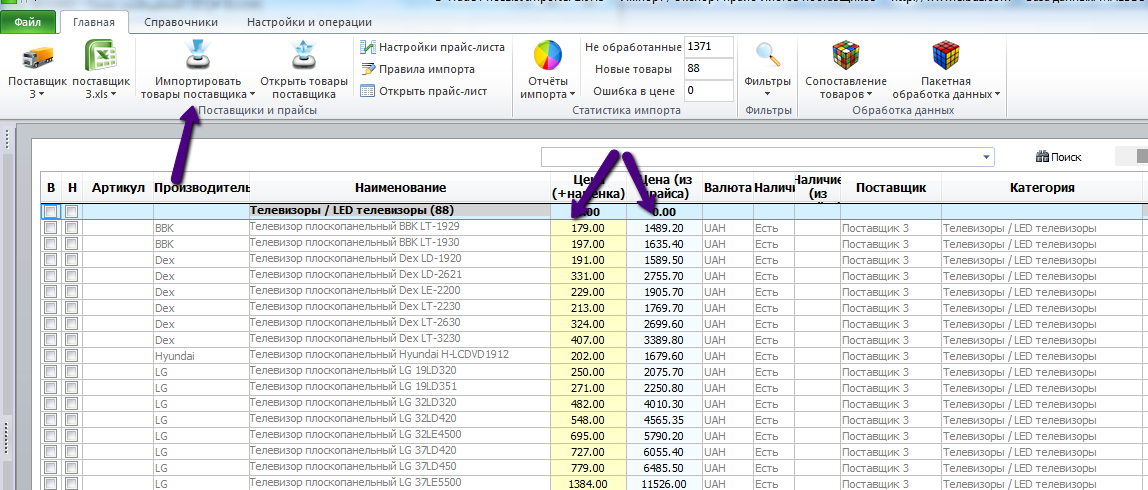Click the Поиск button
Viewport: 1148px width, 490px height.
pos(1059,157)
